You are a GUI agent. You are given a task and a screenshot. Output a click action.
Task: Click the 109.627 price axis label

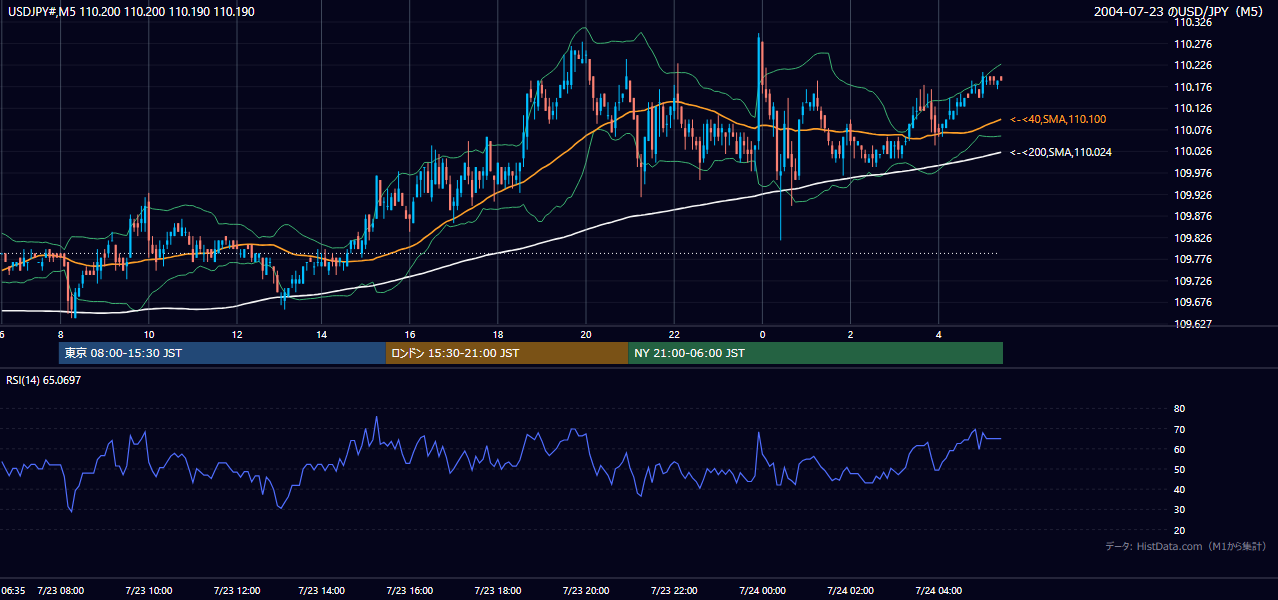[1193, 324]
